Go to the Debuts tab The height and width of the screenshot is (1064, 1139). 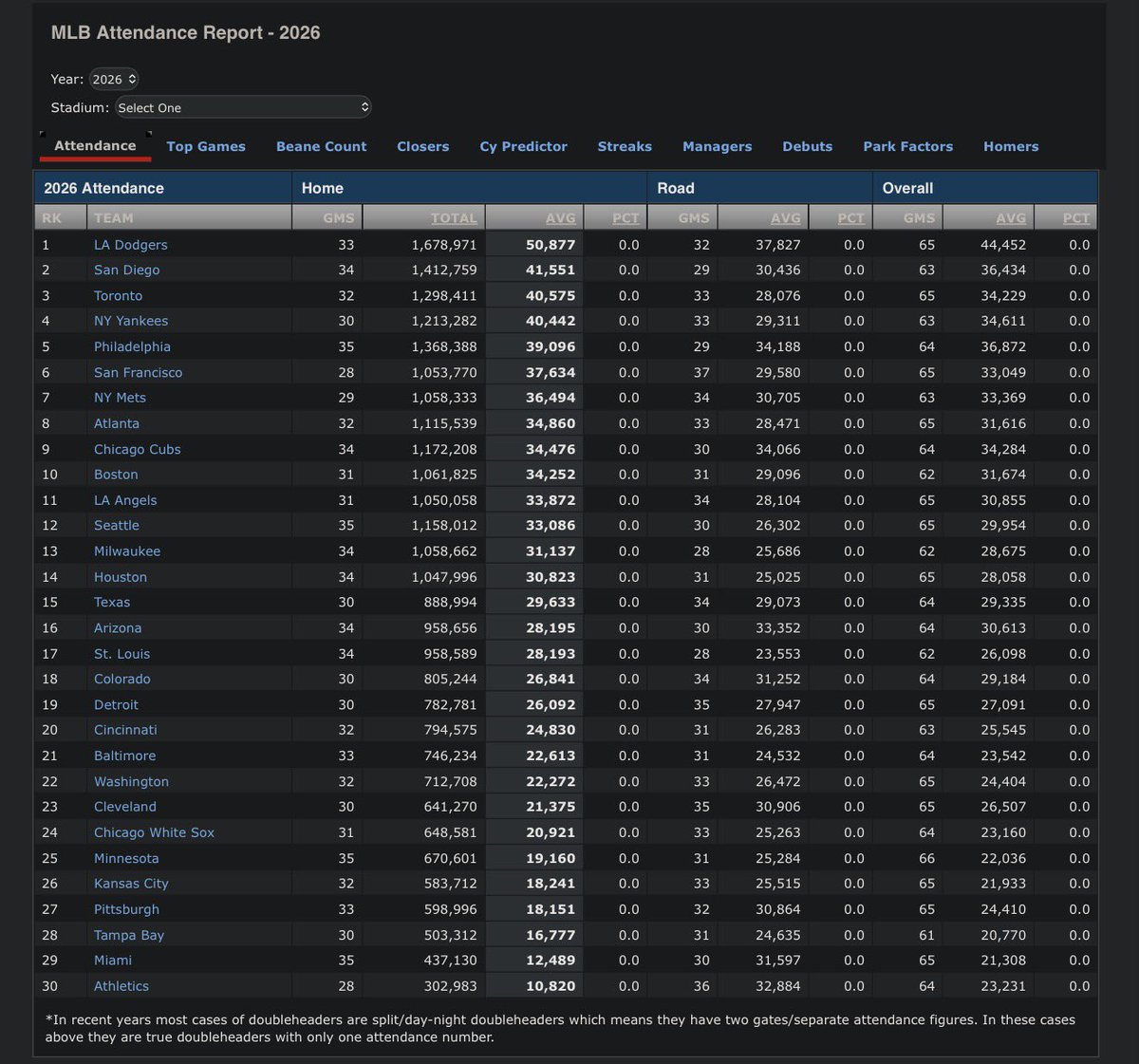807,146
